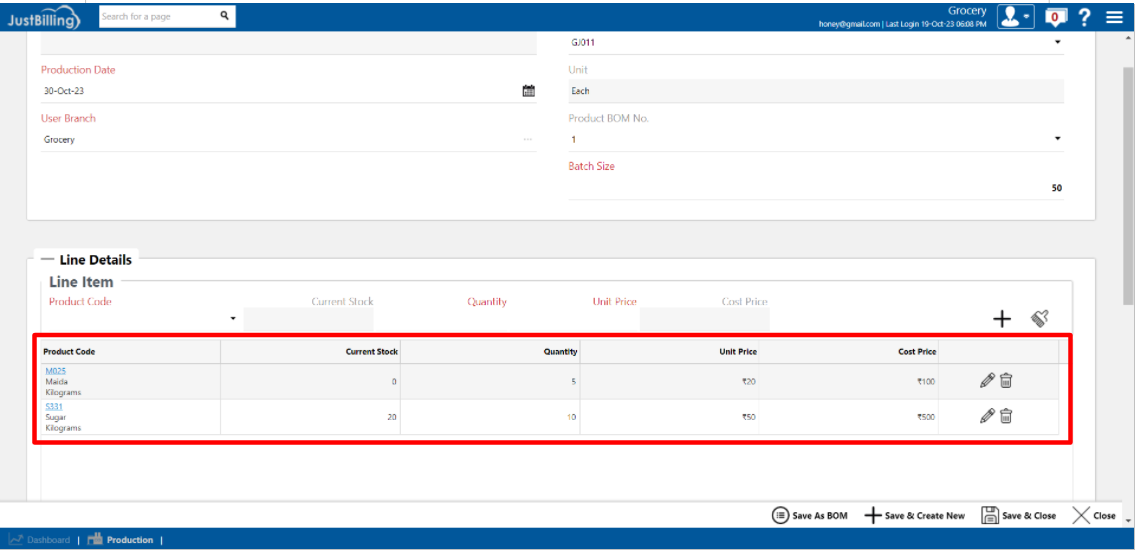The width and height of the screenshot is (1135, 550).
Task: Click Save As BOM button
Action: [x=809, y=515]
